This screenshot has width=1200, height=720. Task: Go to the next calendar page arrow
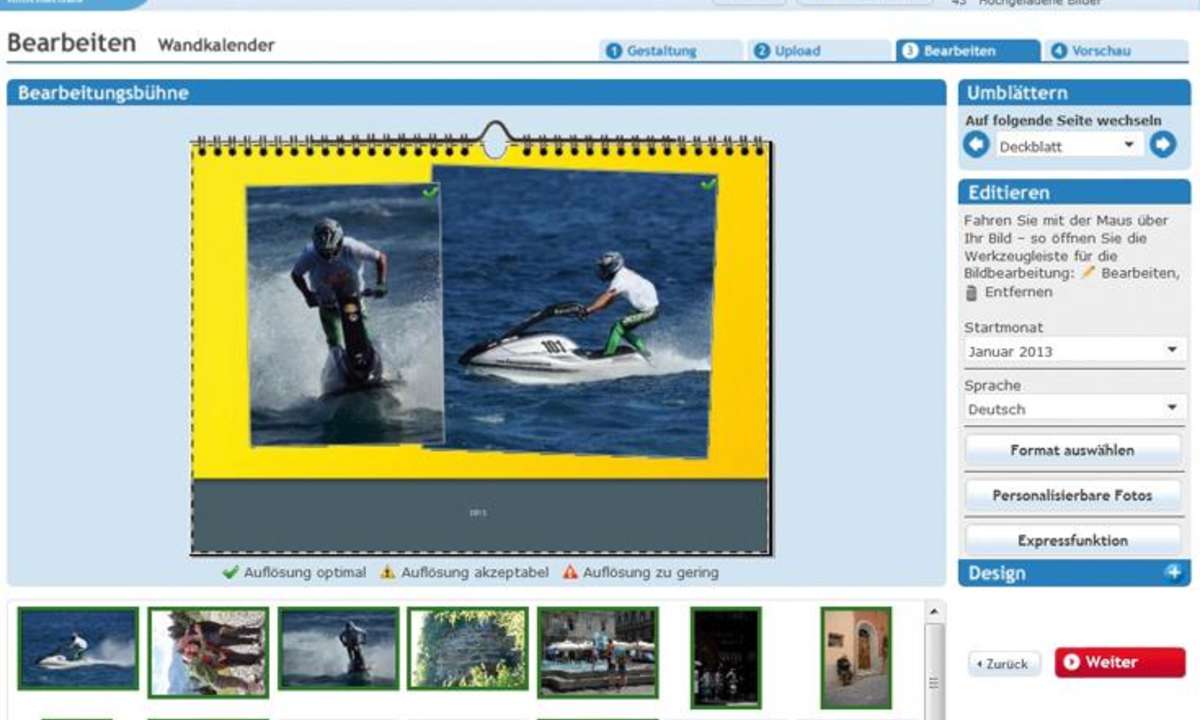click(1162, 145)
